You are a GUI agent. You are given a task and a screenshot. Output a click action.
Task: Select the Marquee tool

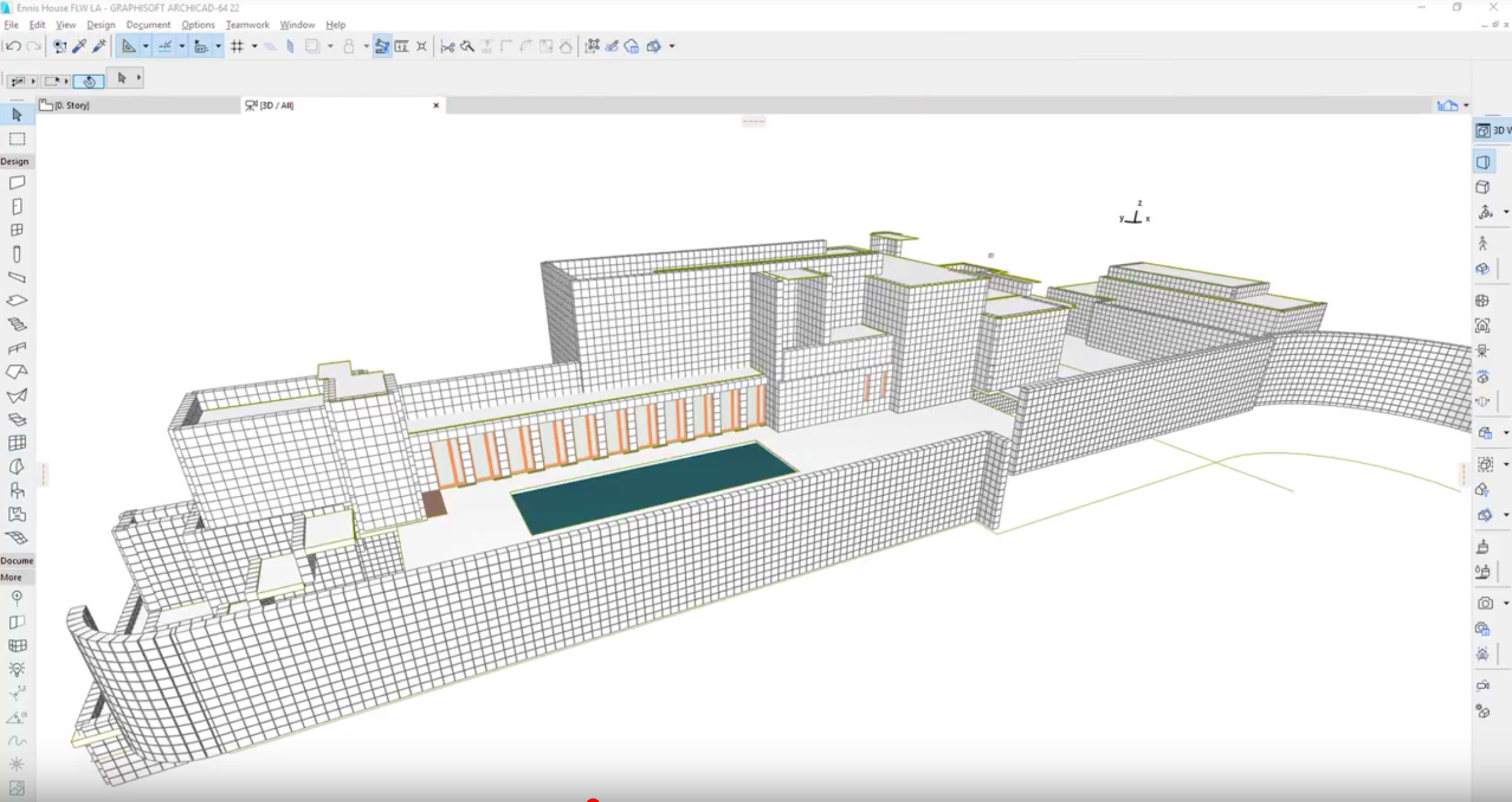click(17, 139)
